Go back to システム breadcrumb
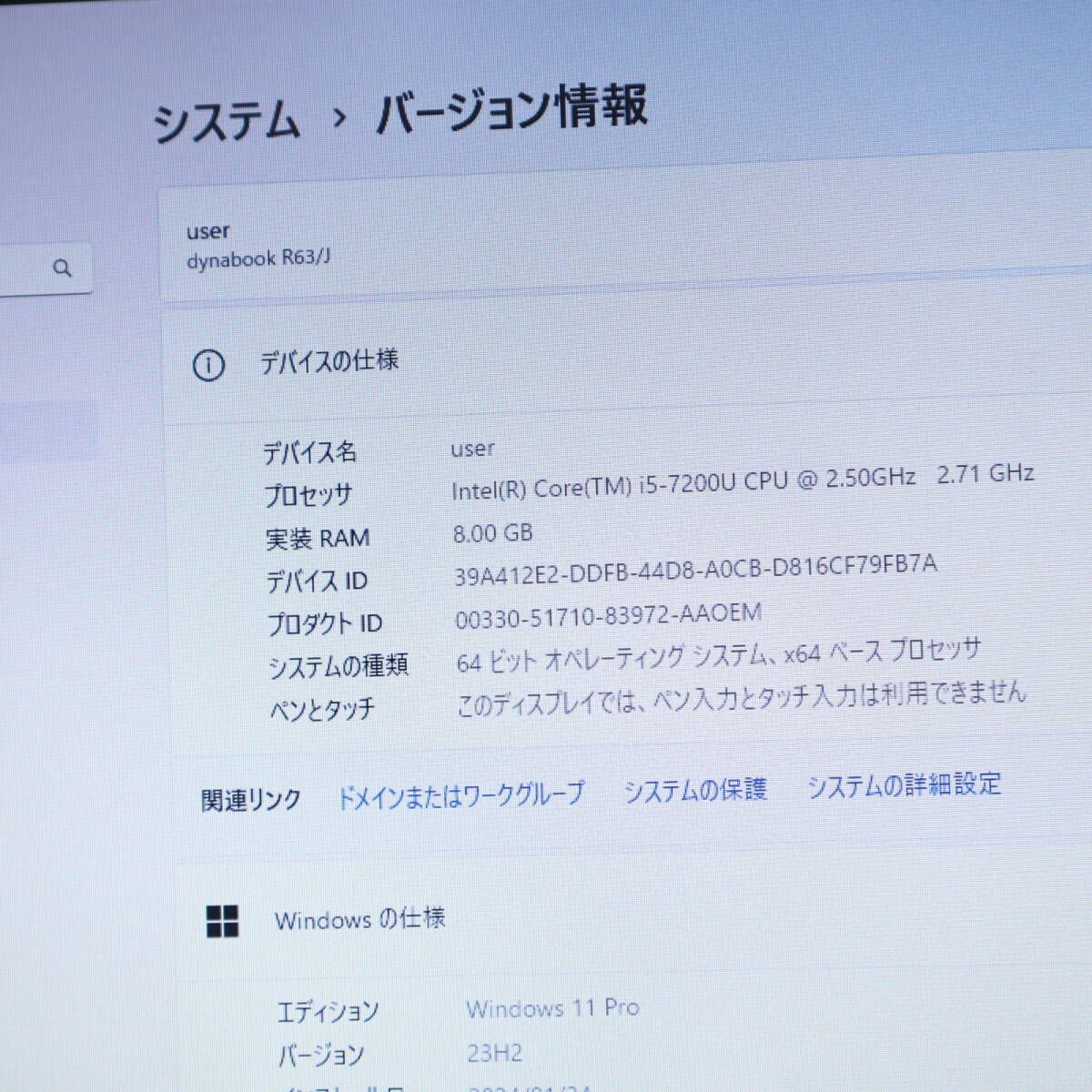1092x1092 pixels. tap(226, 120)
